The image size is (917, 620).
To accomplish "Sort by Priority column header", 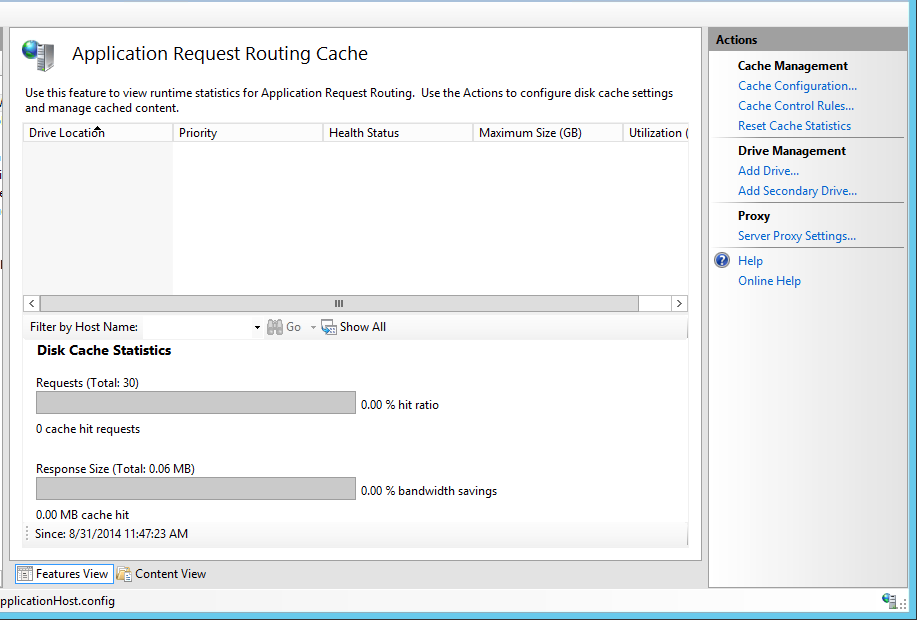I will (x=248, y=133).
